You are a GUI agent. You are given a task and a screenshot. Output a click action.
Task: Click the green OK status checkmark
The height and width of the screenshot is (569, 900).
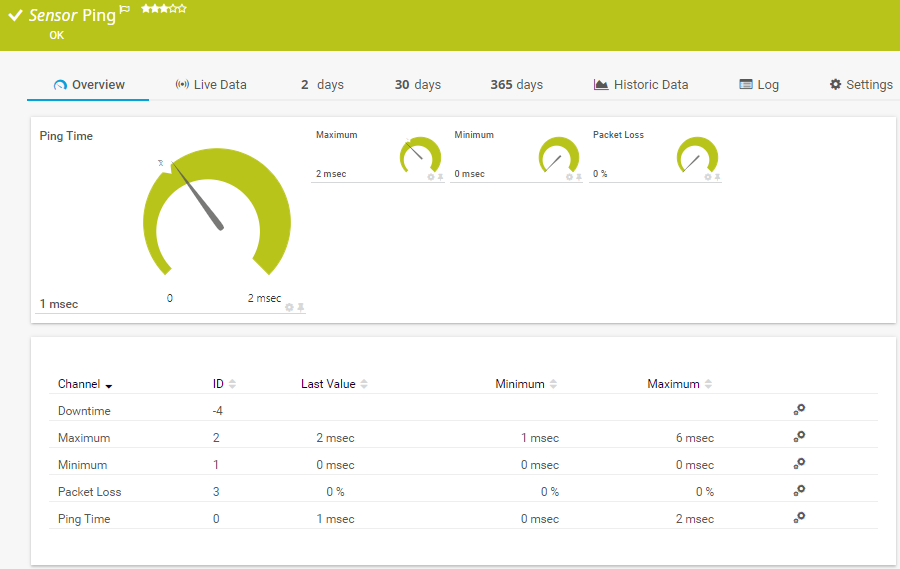(x=15, y=16)
